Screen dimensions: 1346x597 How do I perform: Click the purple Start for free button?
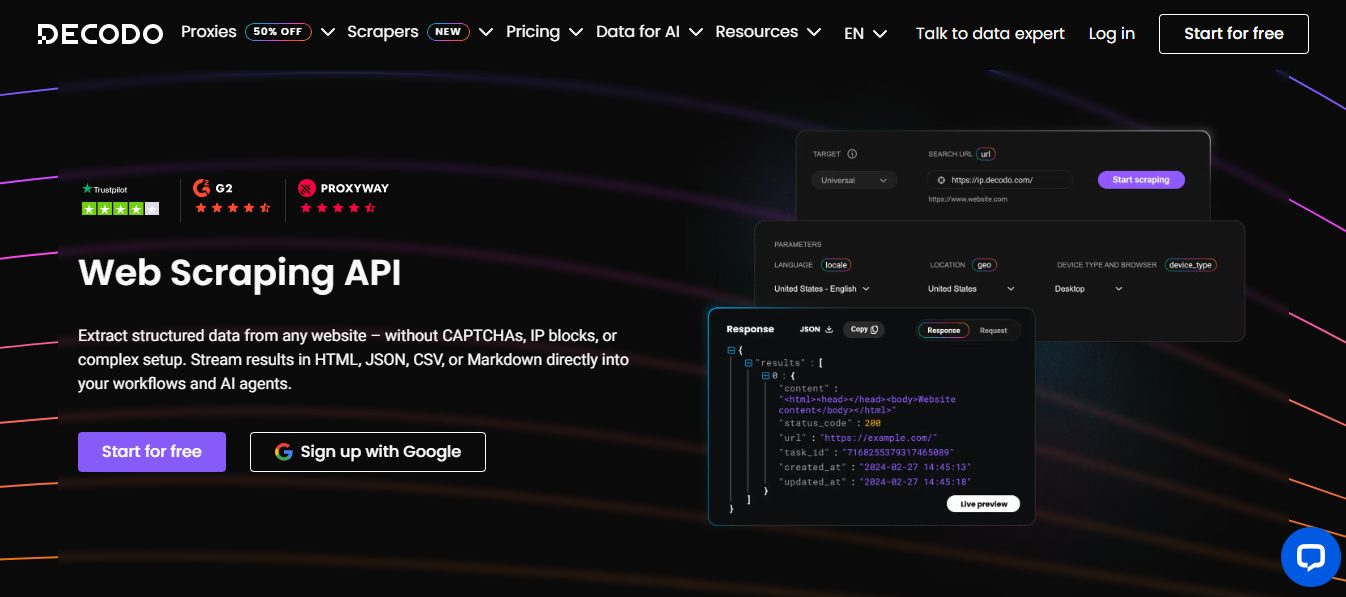point(152,452)
